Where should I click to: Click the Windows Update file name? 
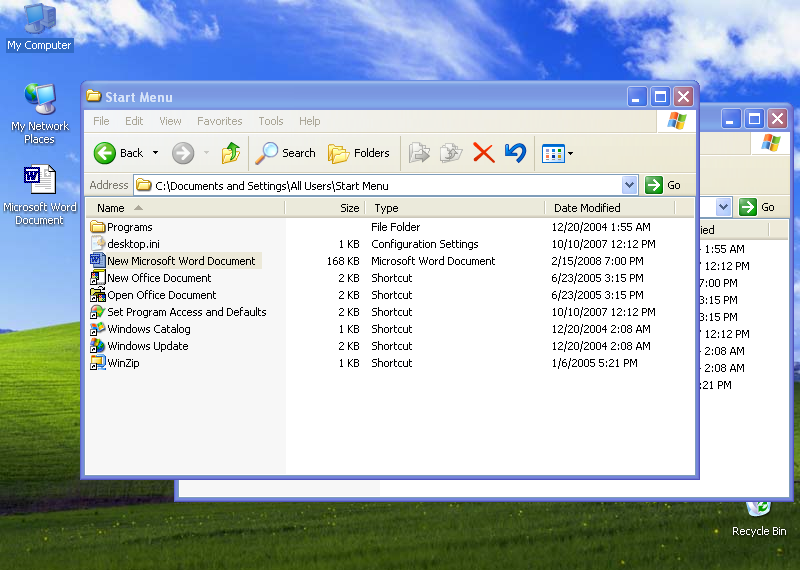point(147,346)
